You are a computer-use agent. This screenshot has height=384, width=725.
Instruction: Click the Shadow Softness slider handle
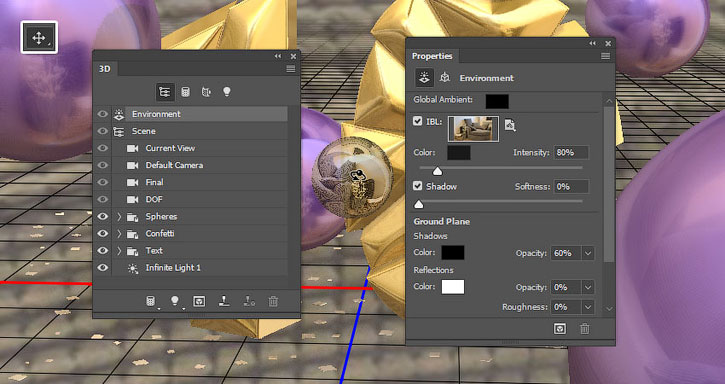[x=419, y=204]
